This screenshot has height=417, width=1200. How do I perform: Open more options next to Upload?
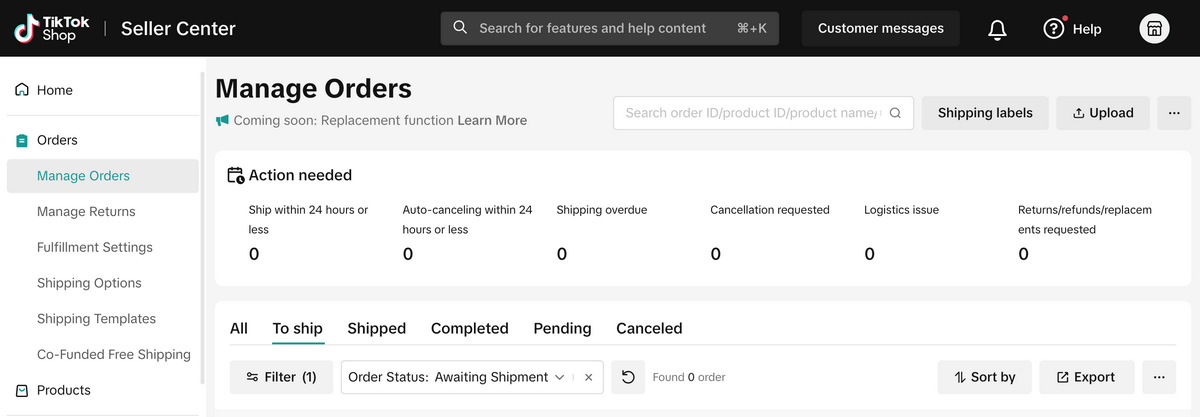(1174, 113)
